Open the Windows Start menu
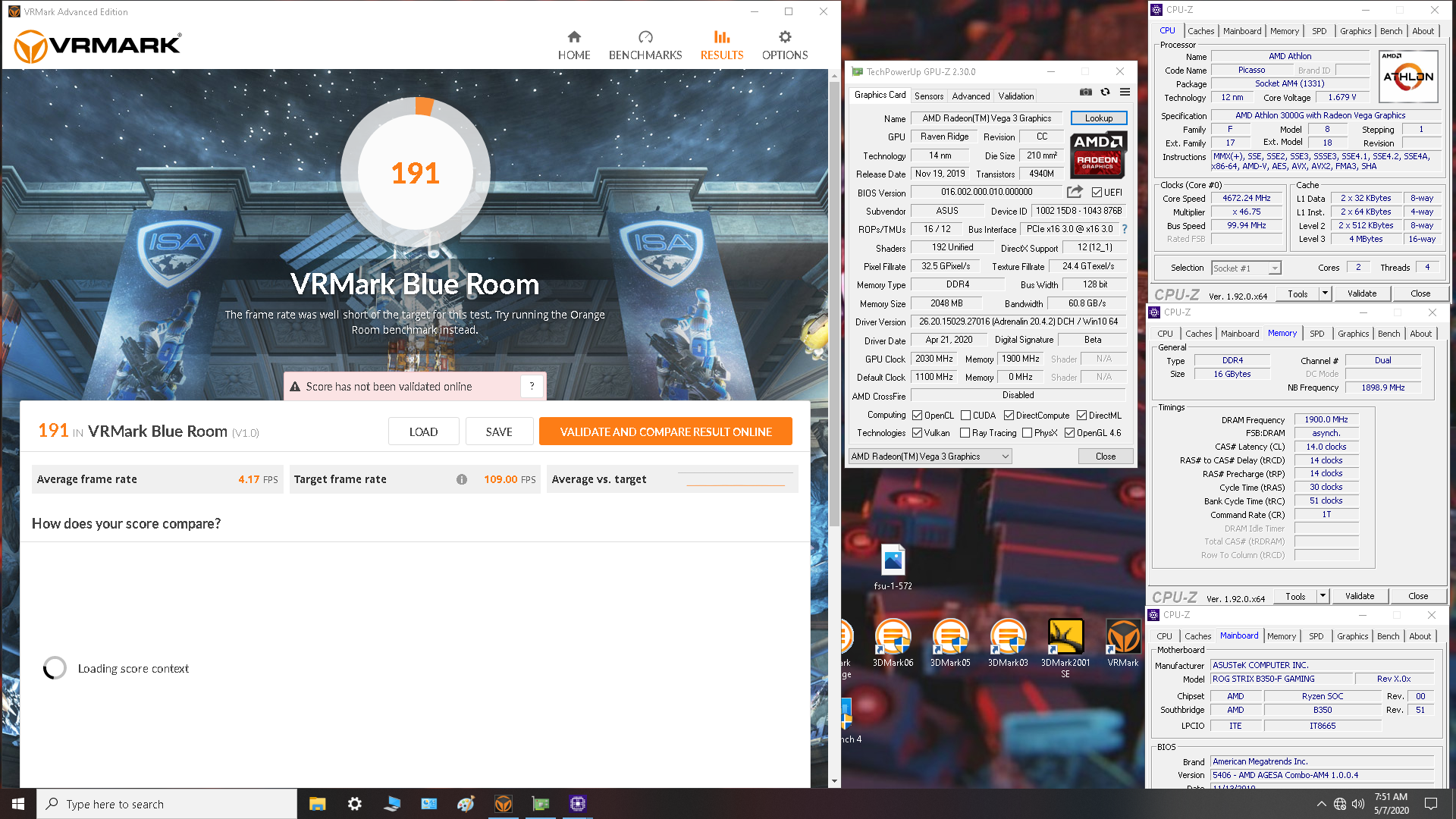 coord(18,804)
